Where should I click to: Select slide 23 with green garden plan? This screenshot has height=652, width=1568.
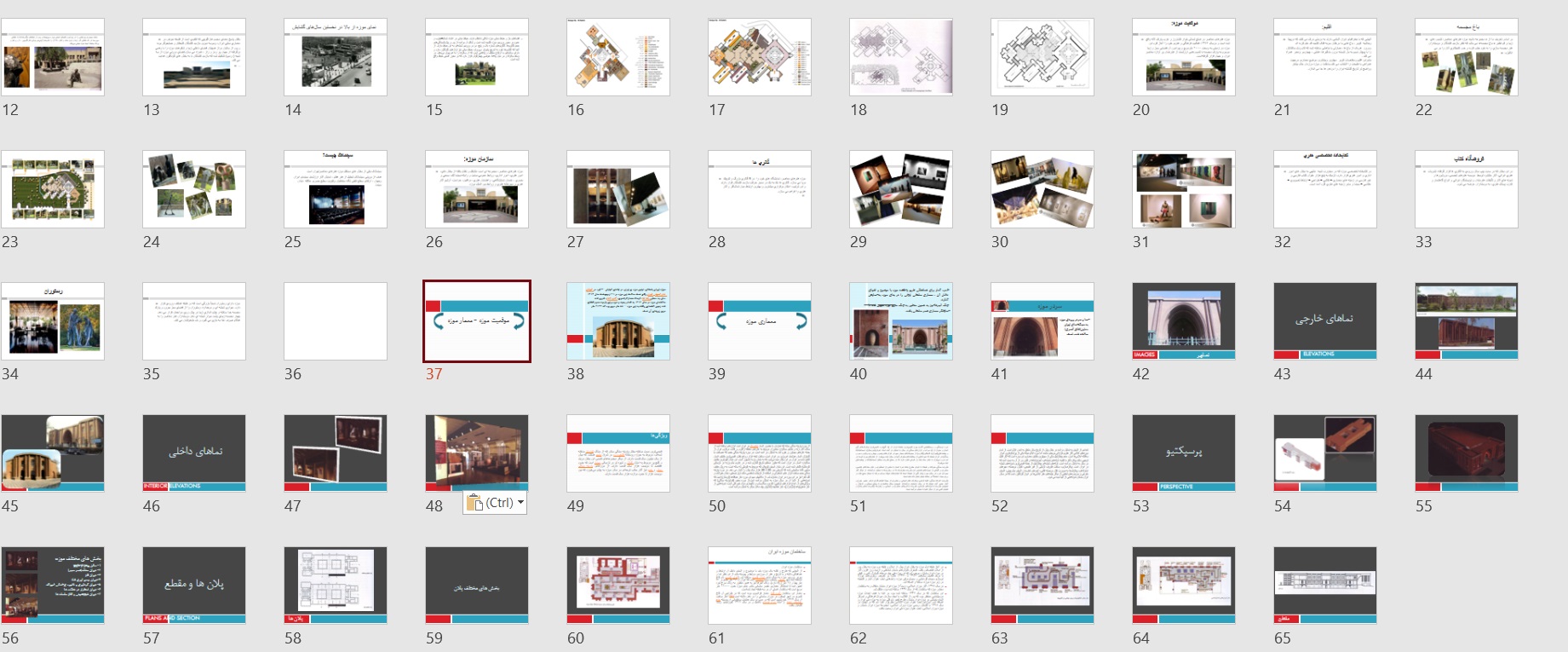click(53, 189)
